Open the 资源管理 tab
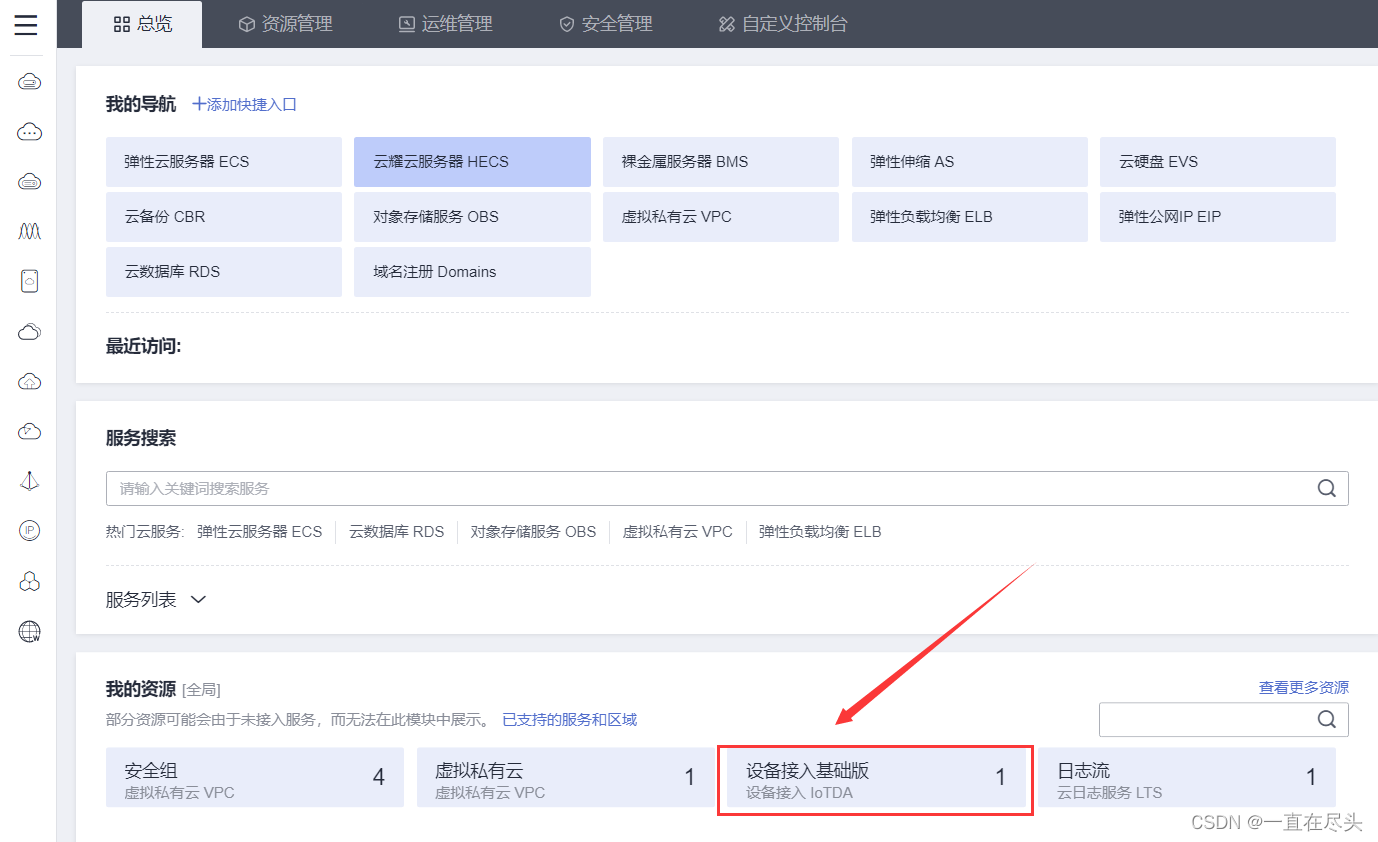This screenshot has width=1378, height=842. (x=285, y=24)
